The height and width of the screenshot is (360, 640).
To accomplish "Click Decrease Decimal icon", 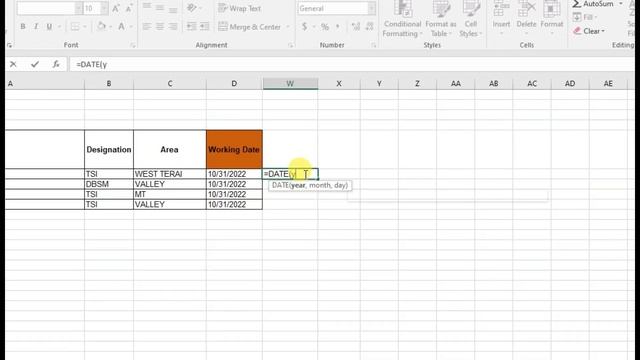I will (370, 27).
